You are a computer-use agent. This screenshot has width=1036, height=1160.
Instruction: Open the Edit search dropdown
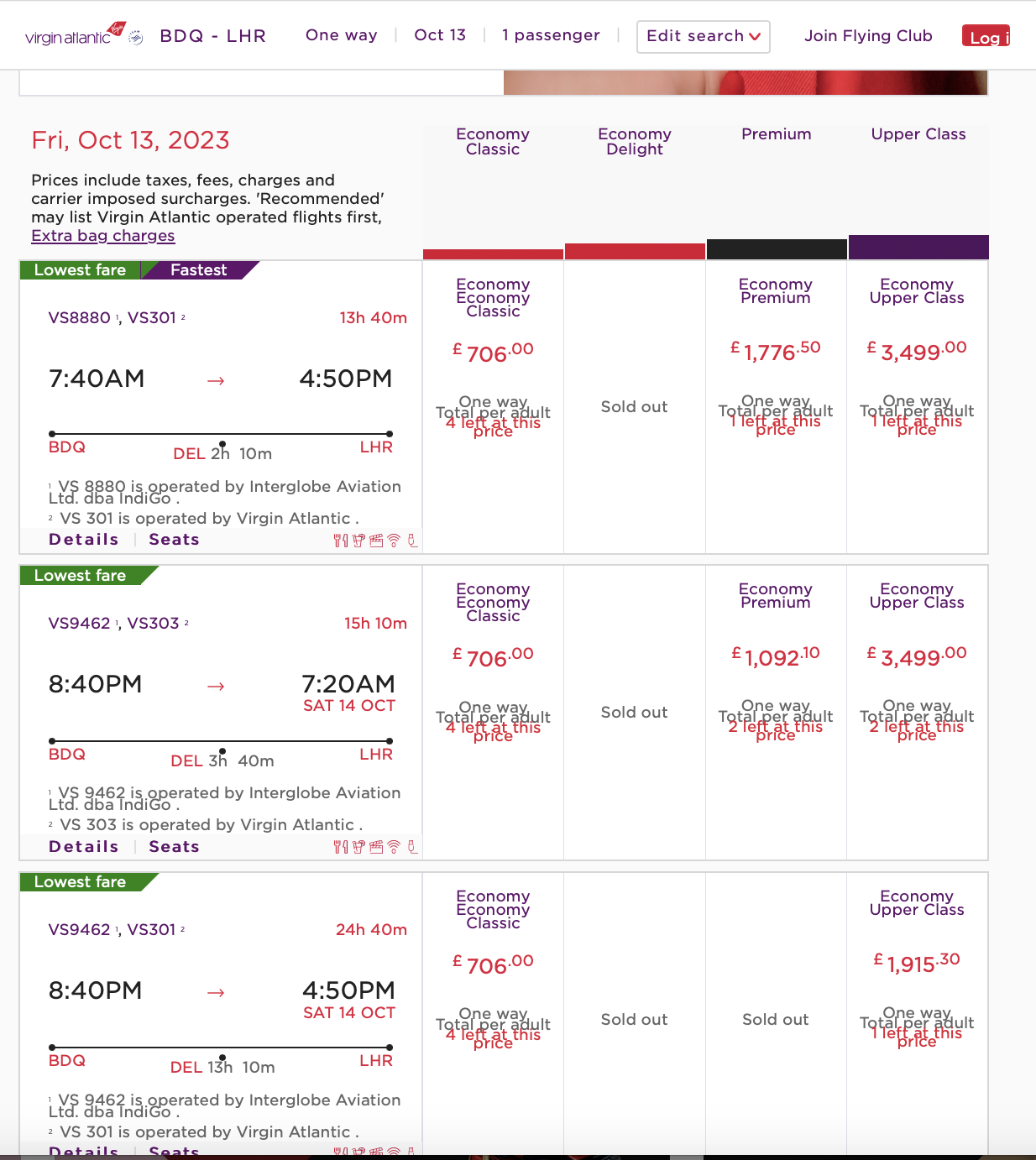[x=703, y=36]
